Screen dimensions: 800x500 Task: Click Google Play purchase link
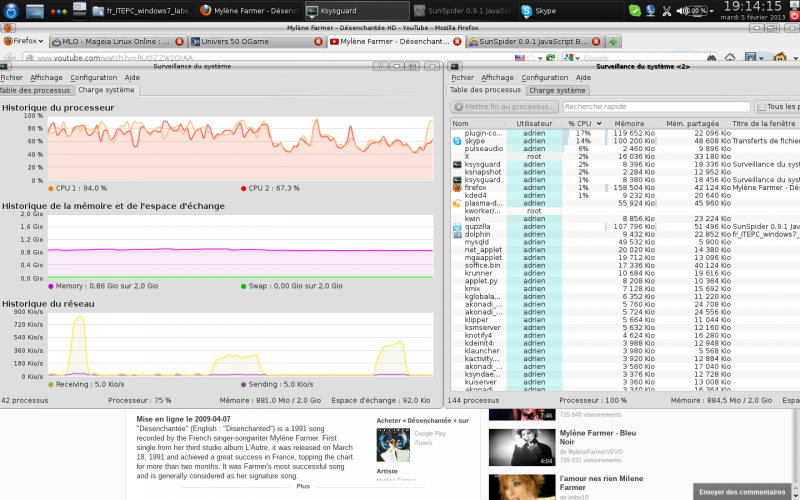pos(430,434)
